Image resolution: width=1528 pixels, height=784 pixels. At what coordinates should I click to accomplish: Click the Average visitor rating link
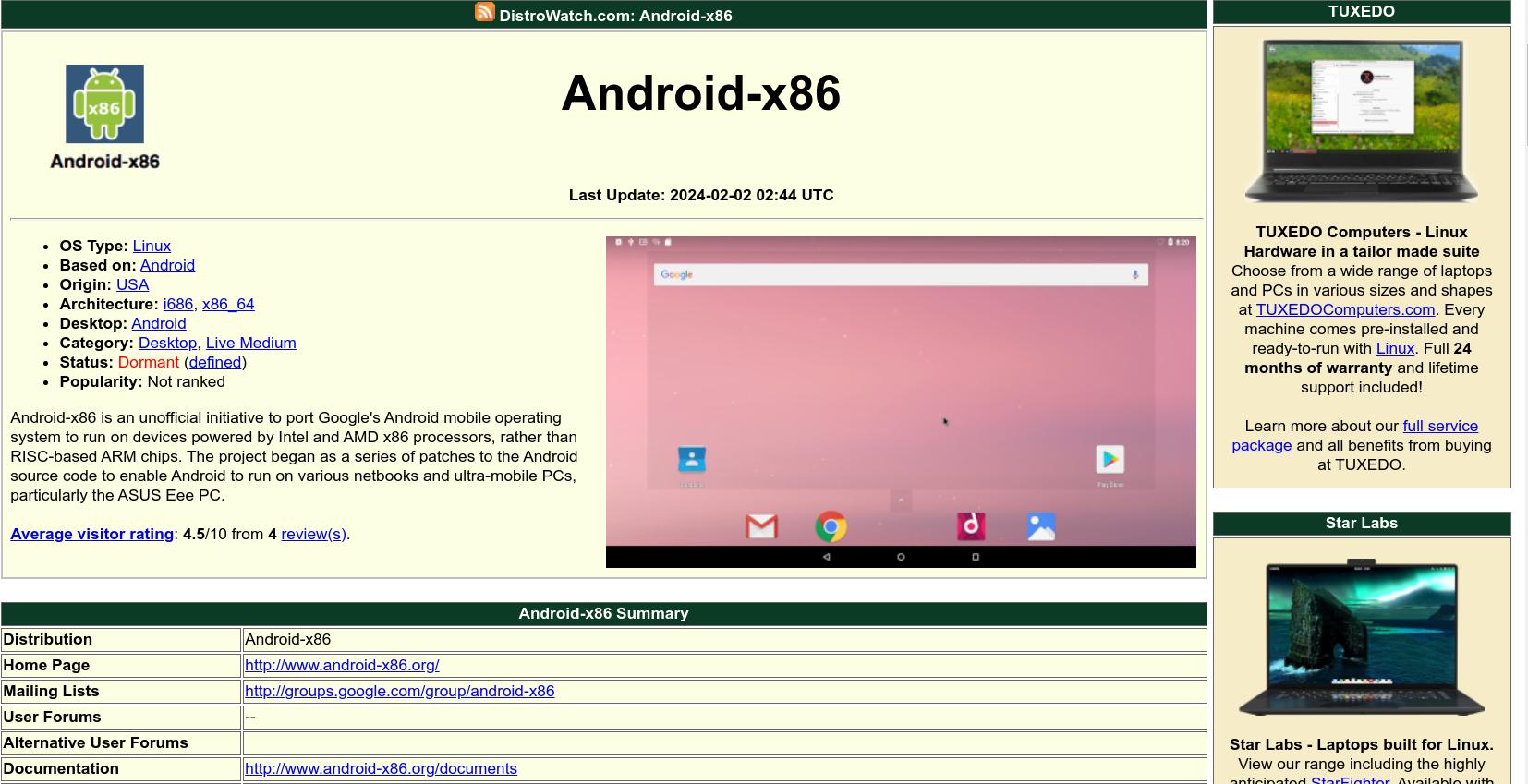(92, 534)
